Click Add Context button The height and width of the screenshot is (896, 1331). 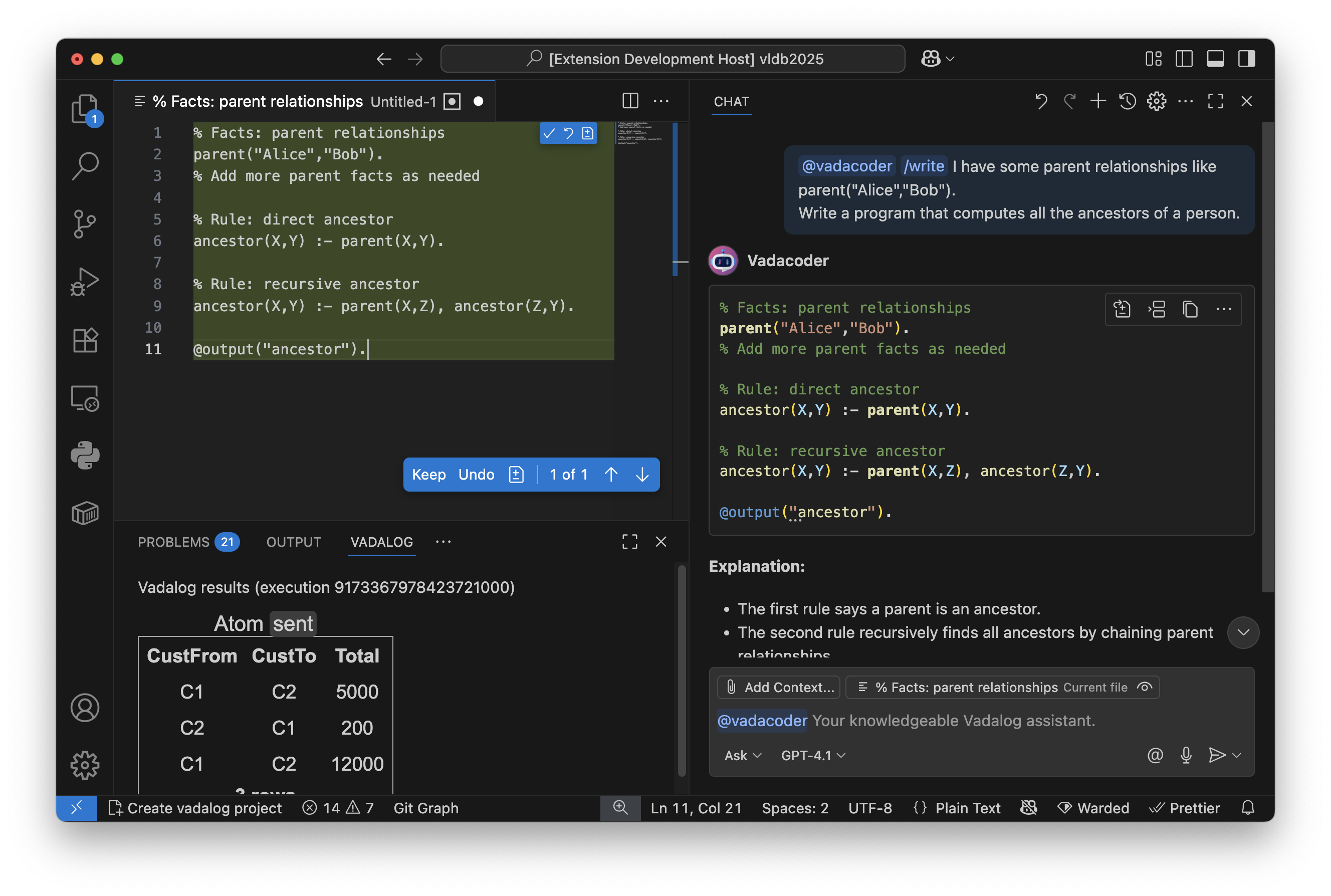click(779, 687)
